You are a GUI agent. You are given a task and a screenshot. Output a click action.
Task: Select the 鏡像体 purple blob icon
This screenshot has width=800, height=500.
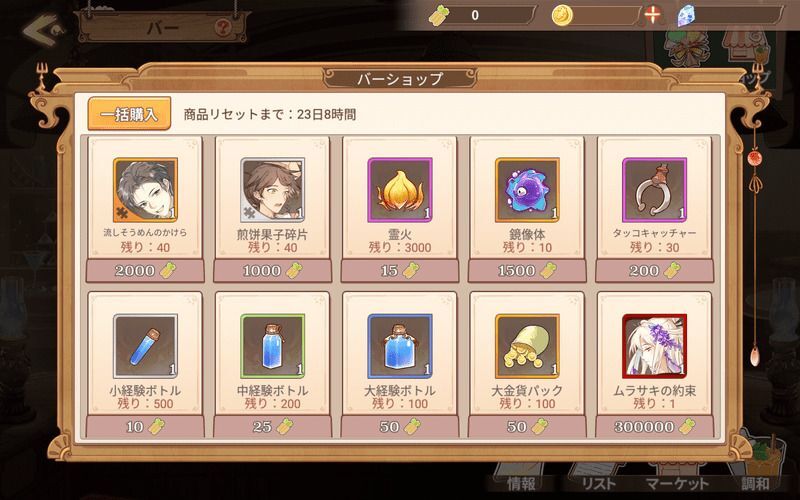tap(527, 190)
